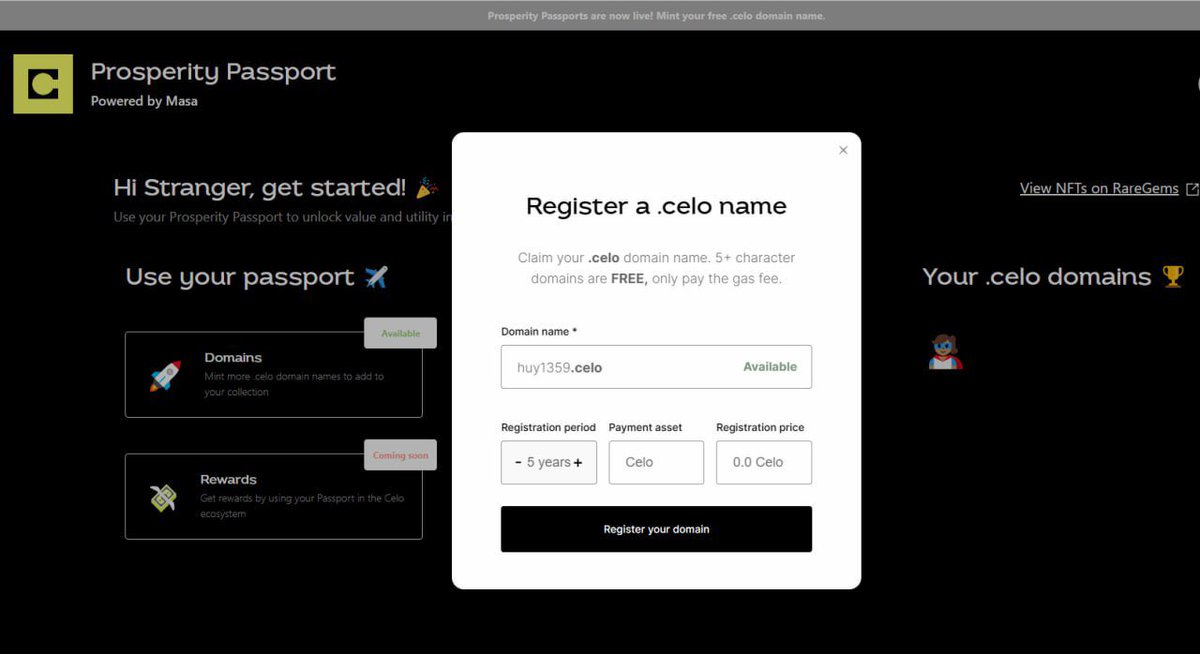This screenshot has height=654, width=1200.
Task: Click the Coming soon badge on Rewards
Action: [400, 455]
